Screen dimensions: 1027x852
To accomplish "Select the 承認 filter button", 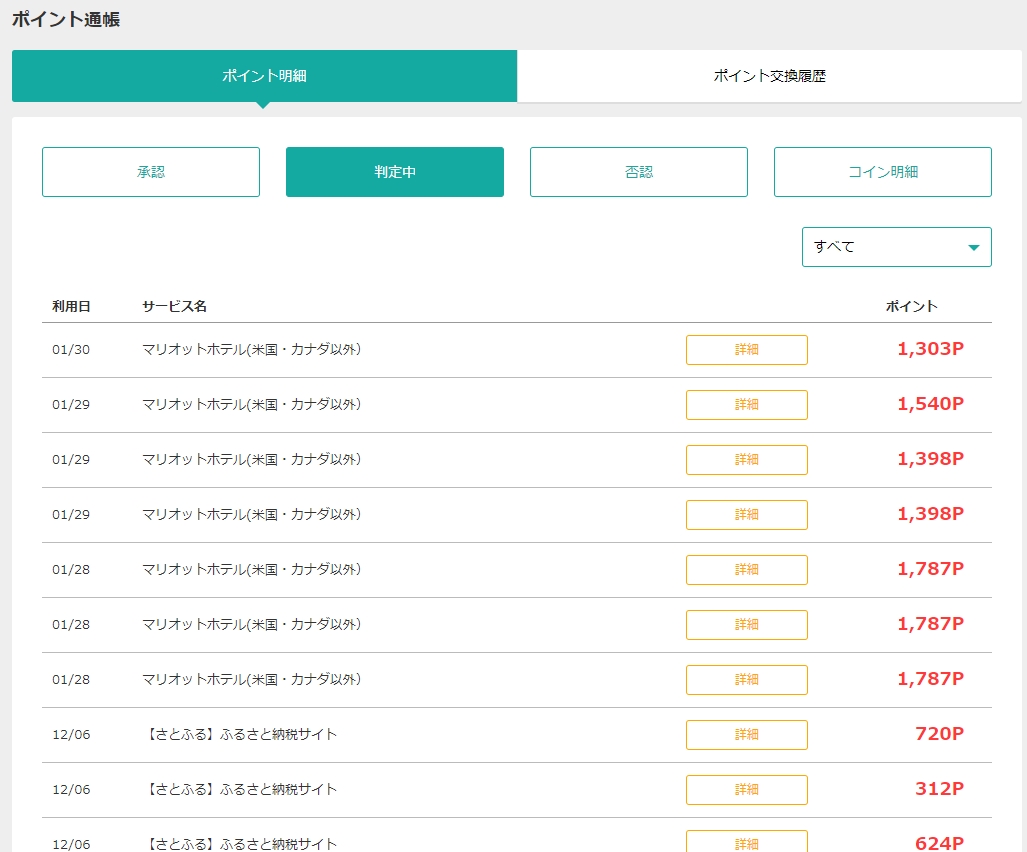I will pos(151,172).
